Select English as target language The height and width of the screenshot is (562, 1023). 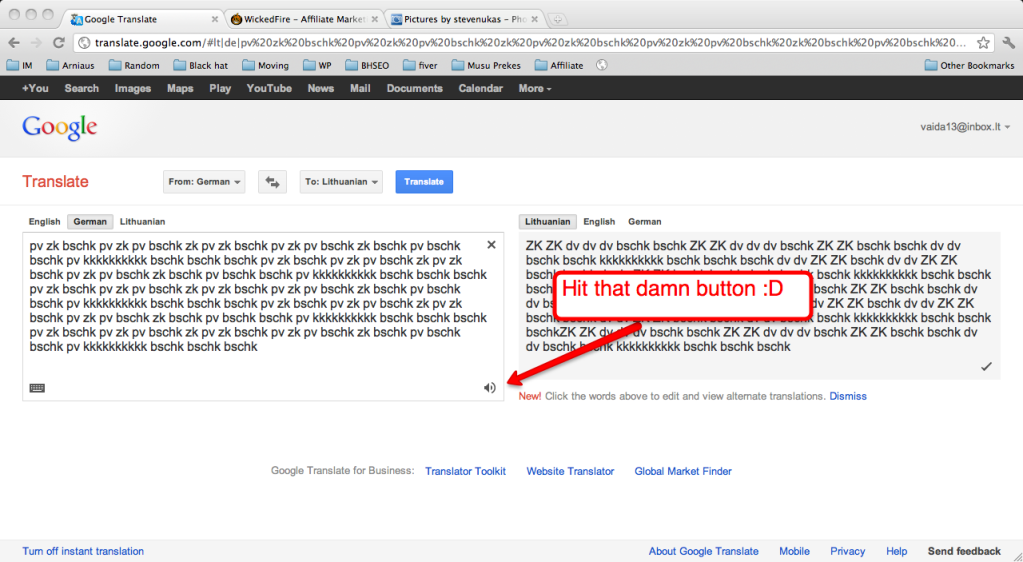pyautogui.click(x=599, y=222)
